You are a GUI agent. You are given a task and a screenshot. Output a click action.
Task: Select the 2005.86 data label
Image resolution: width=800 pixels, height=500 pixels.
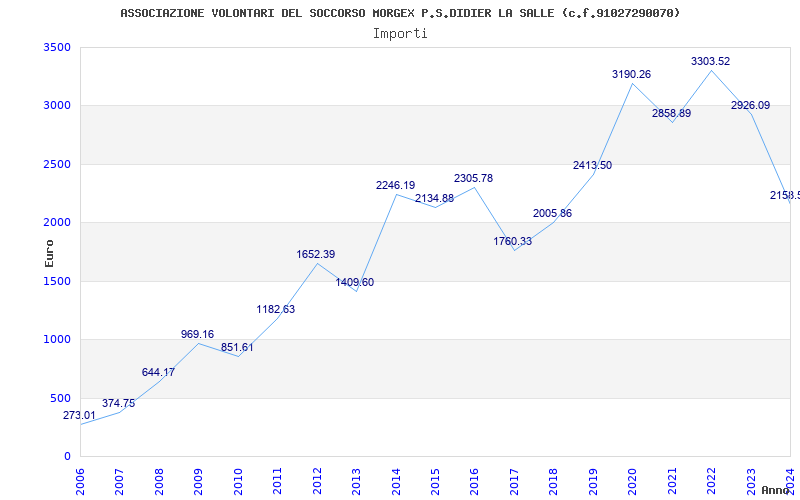[553, 213]
